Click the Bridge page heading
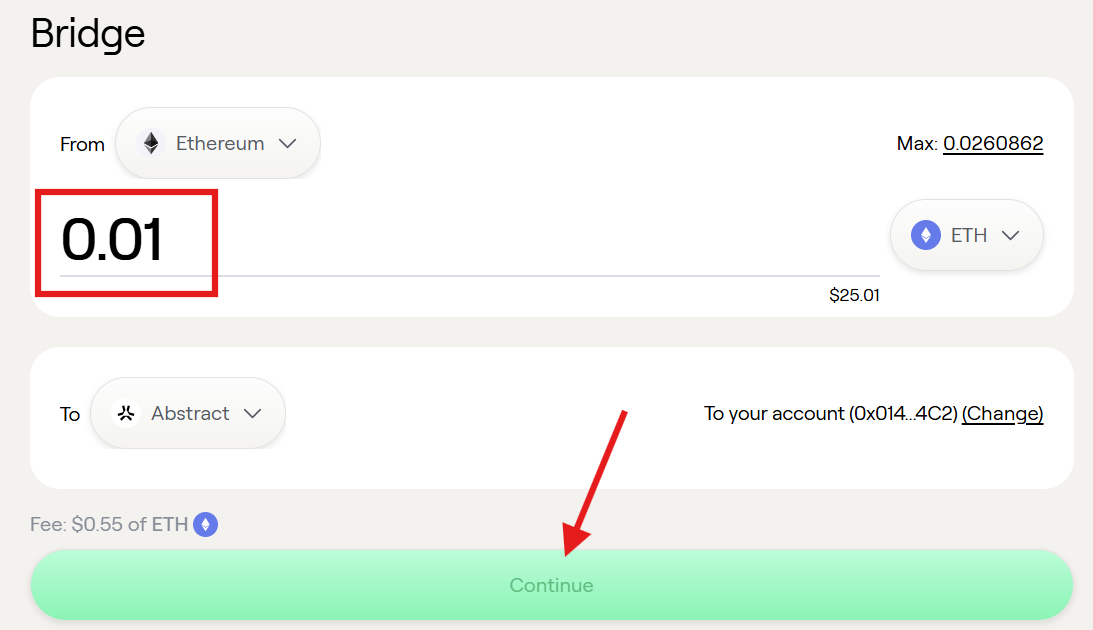Screen dimensions: 1093x630 [88, 33]
